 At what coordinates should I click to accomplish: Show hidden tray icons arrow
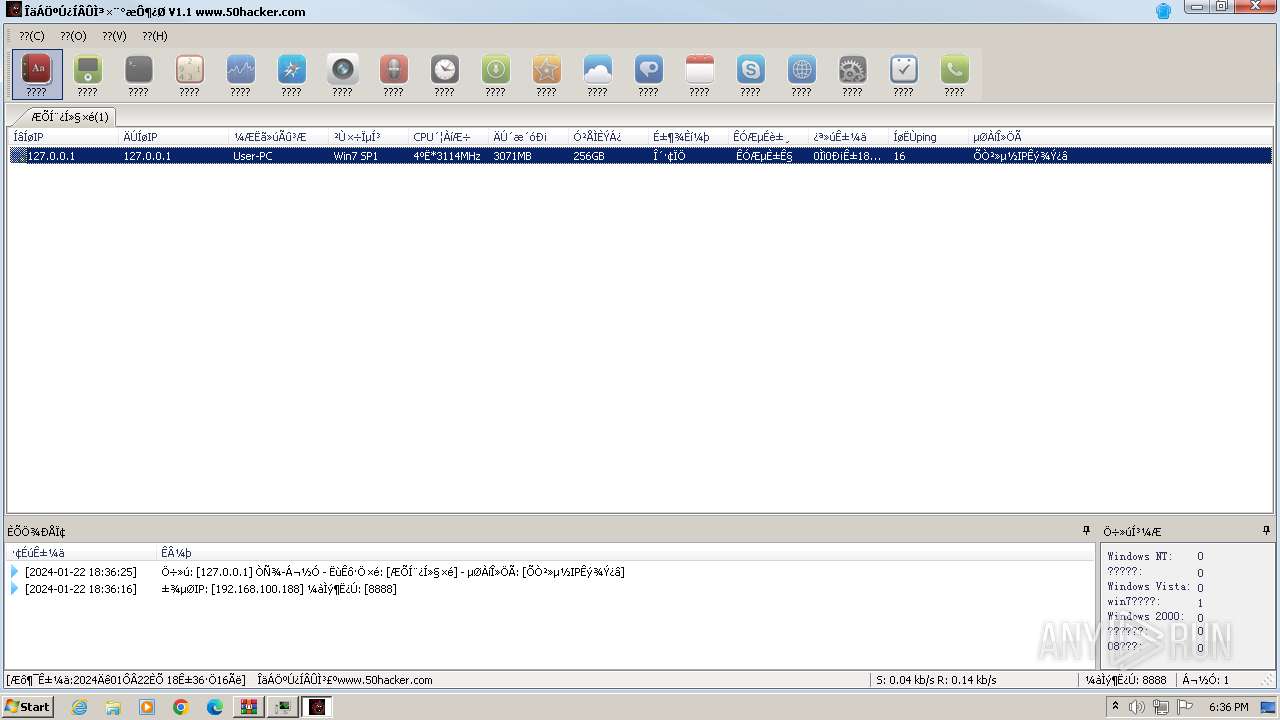point(1115,707)
